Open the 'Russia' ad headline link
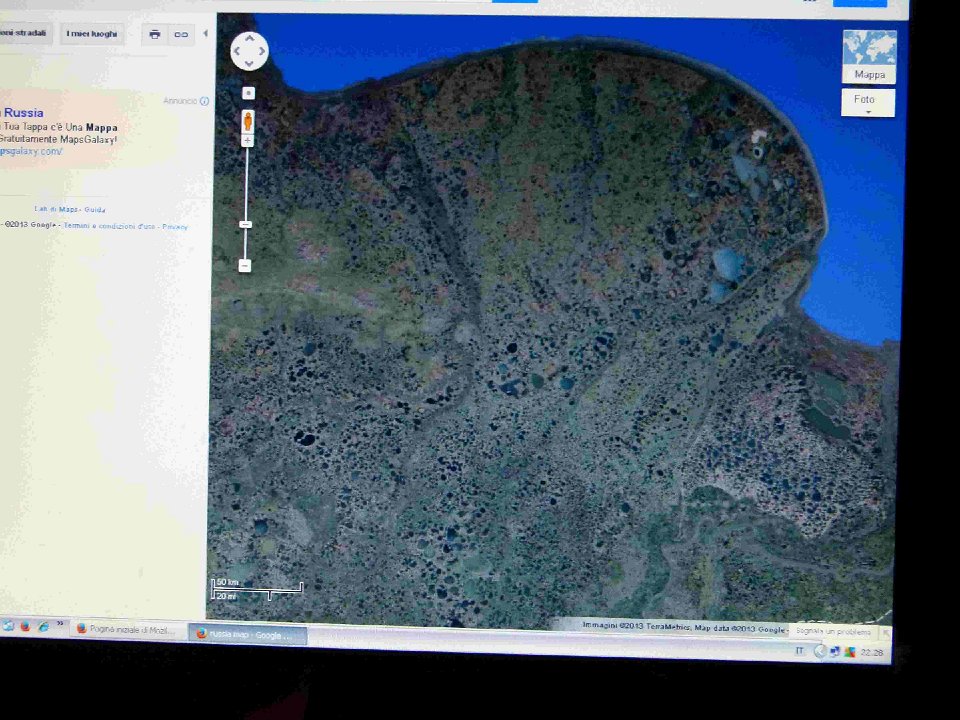This screenshot has width=960, height=720. [23, 113]
